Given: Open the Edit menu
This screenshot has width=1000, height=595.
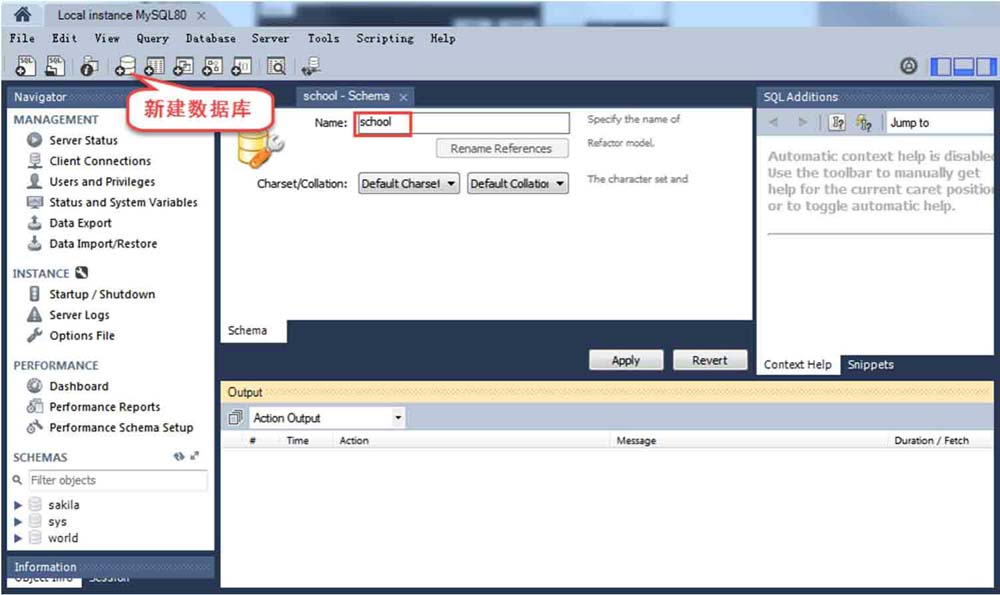Looking at the screenshot, I should [x=64, y=38].
